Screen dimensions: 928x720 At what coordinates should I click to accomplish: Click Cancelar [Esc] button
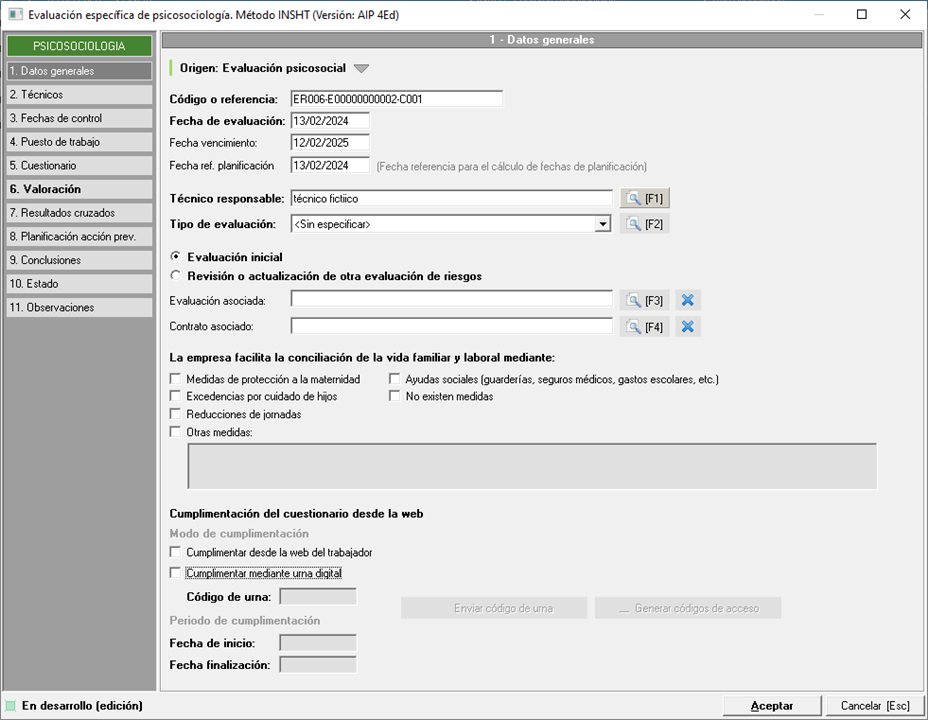point(875,706)
